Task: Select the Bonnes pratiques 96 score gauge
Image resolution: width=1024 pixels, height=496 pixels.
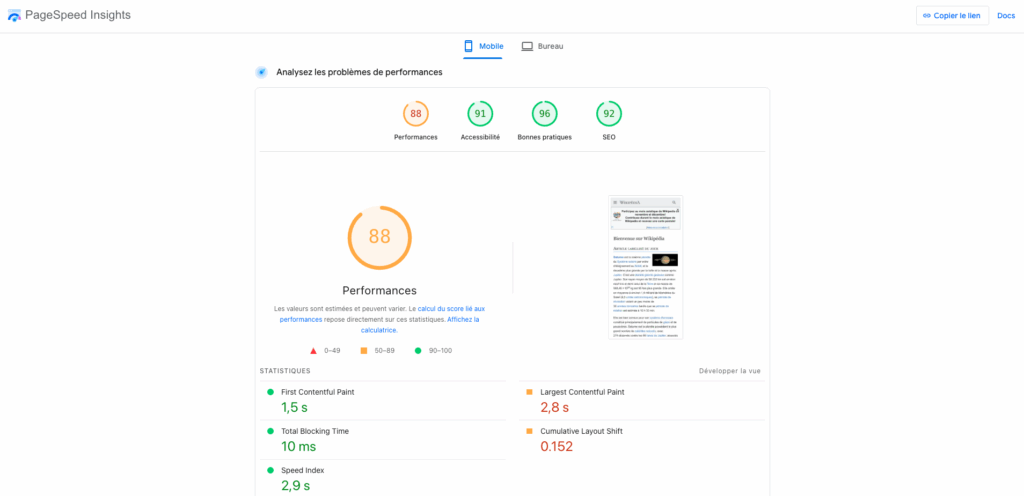Action: coord(544,114)
